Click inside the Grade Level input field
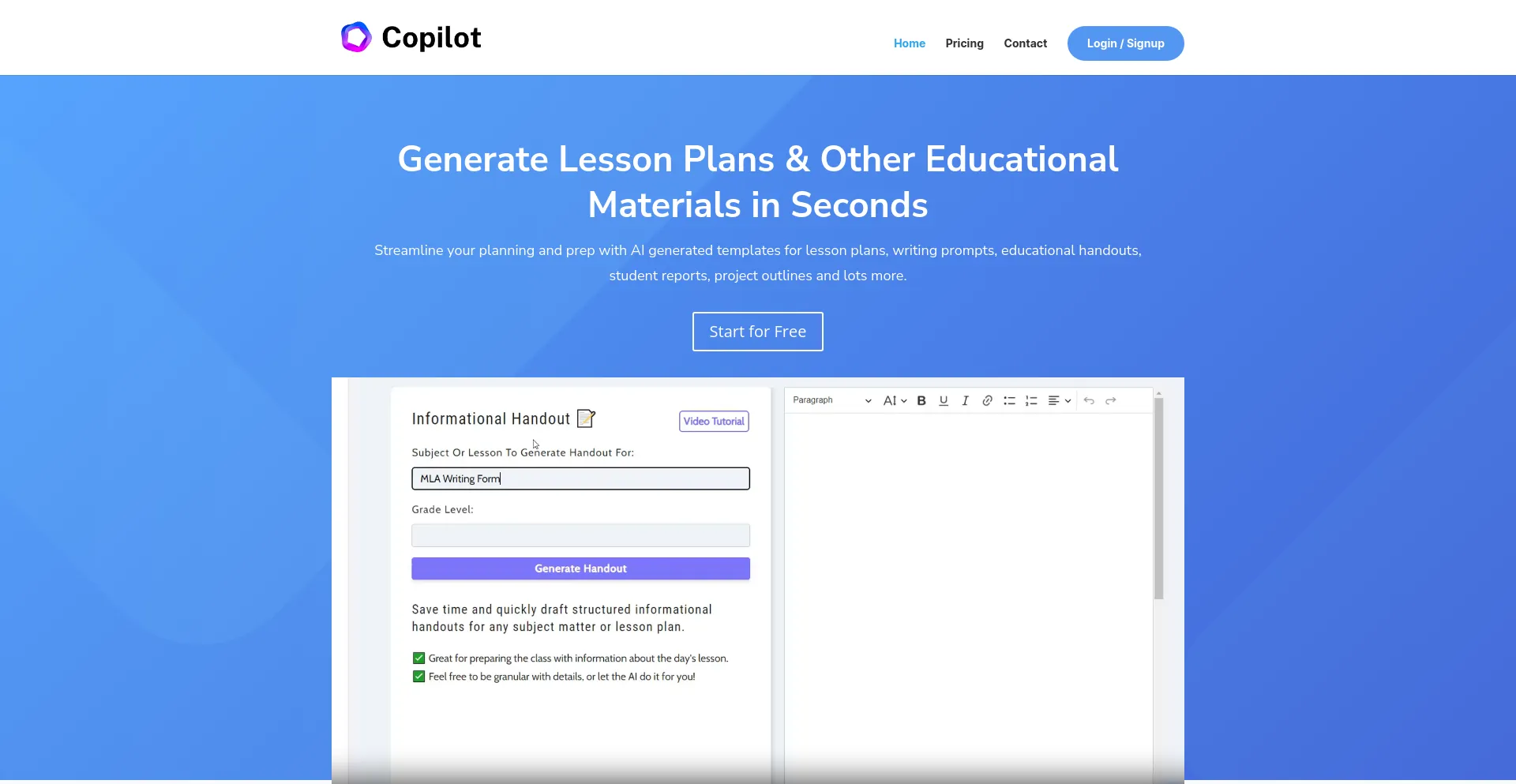 tap(580, 535)
